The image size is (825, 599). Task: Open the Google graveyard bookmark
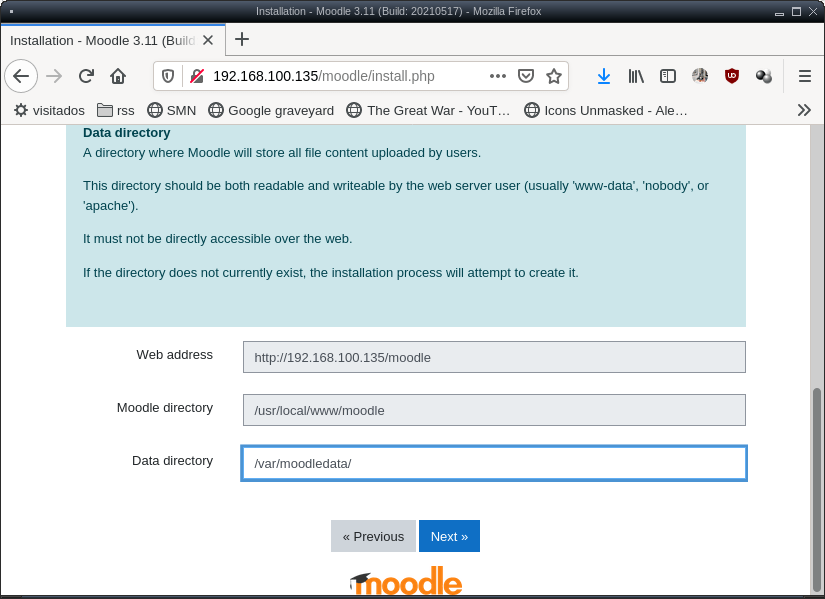(x=271, y=111)
